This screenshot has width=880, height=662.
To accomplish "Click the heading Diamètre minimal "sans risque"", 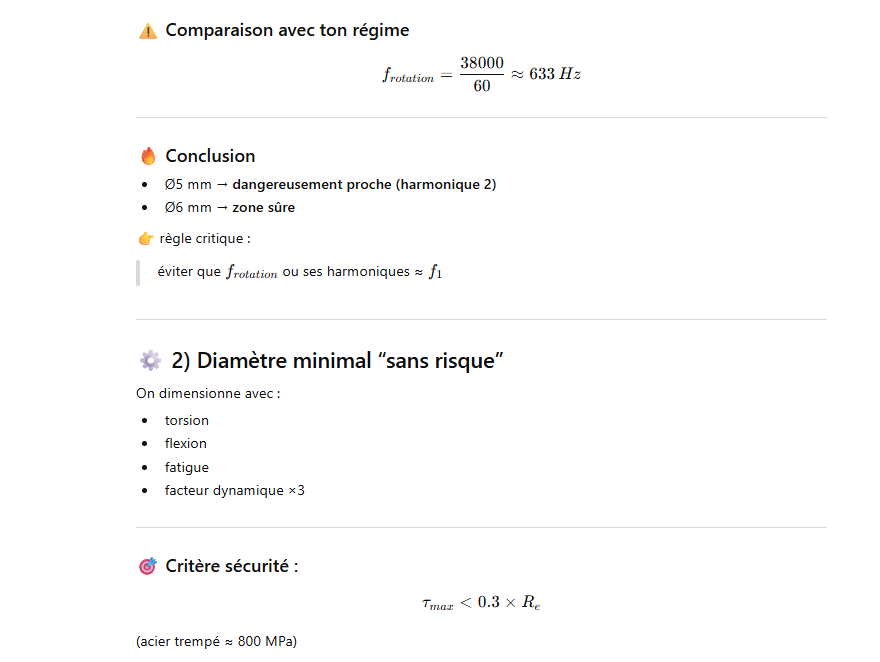I will point(337,361).
